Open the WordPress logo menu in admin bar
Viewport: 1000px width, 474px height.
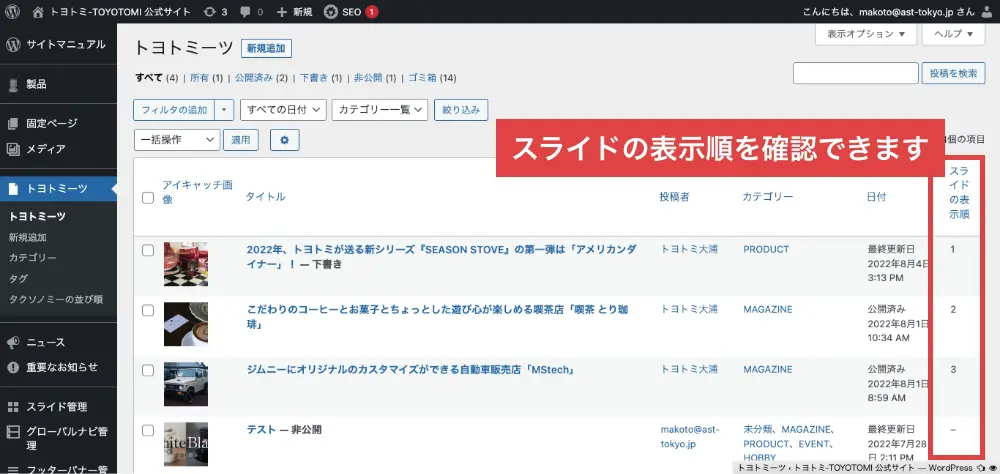pyautogui.click(x=12, y=11)
